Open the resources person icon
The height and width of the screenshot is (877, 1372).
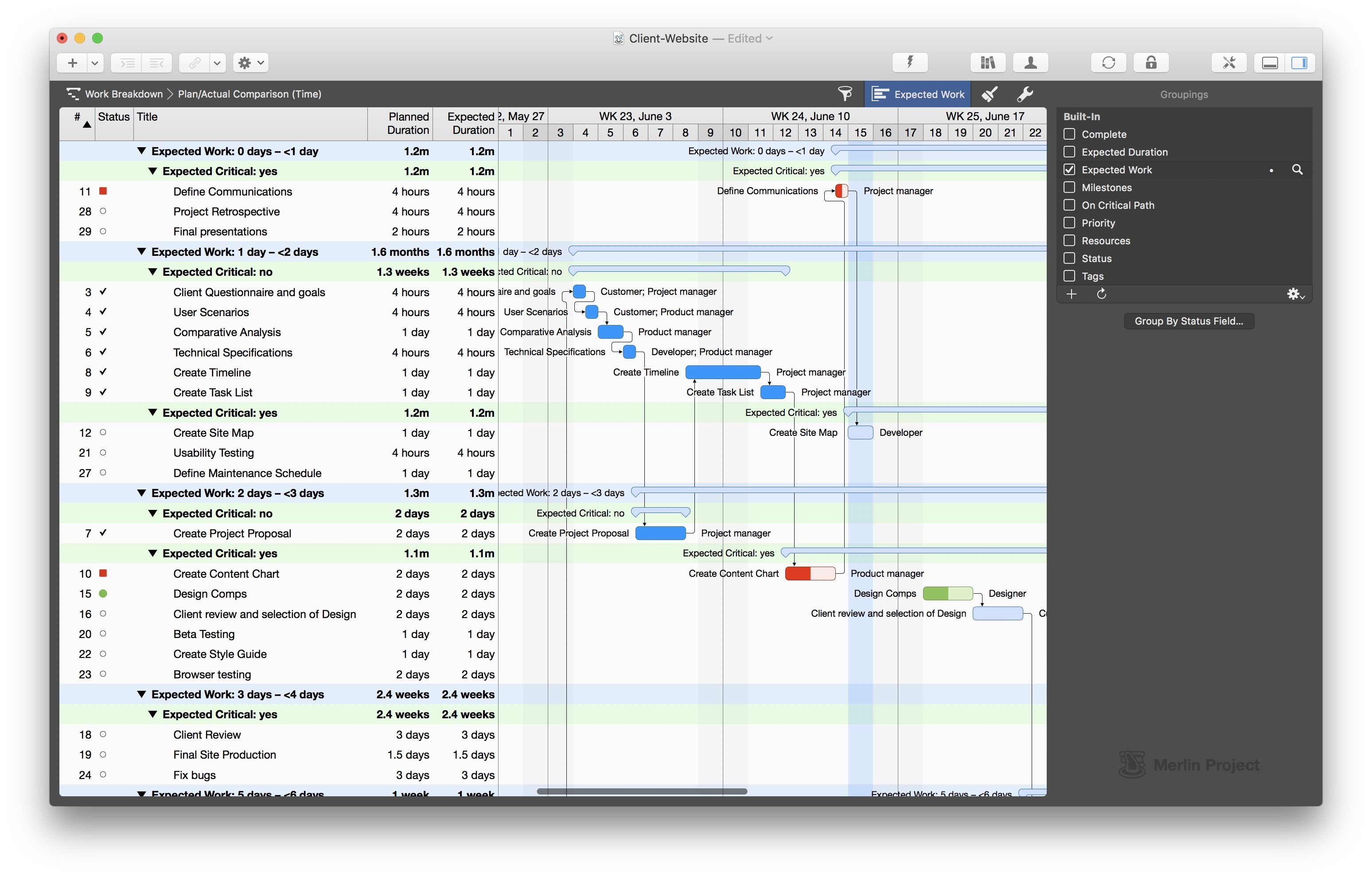click(1030, 63)
